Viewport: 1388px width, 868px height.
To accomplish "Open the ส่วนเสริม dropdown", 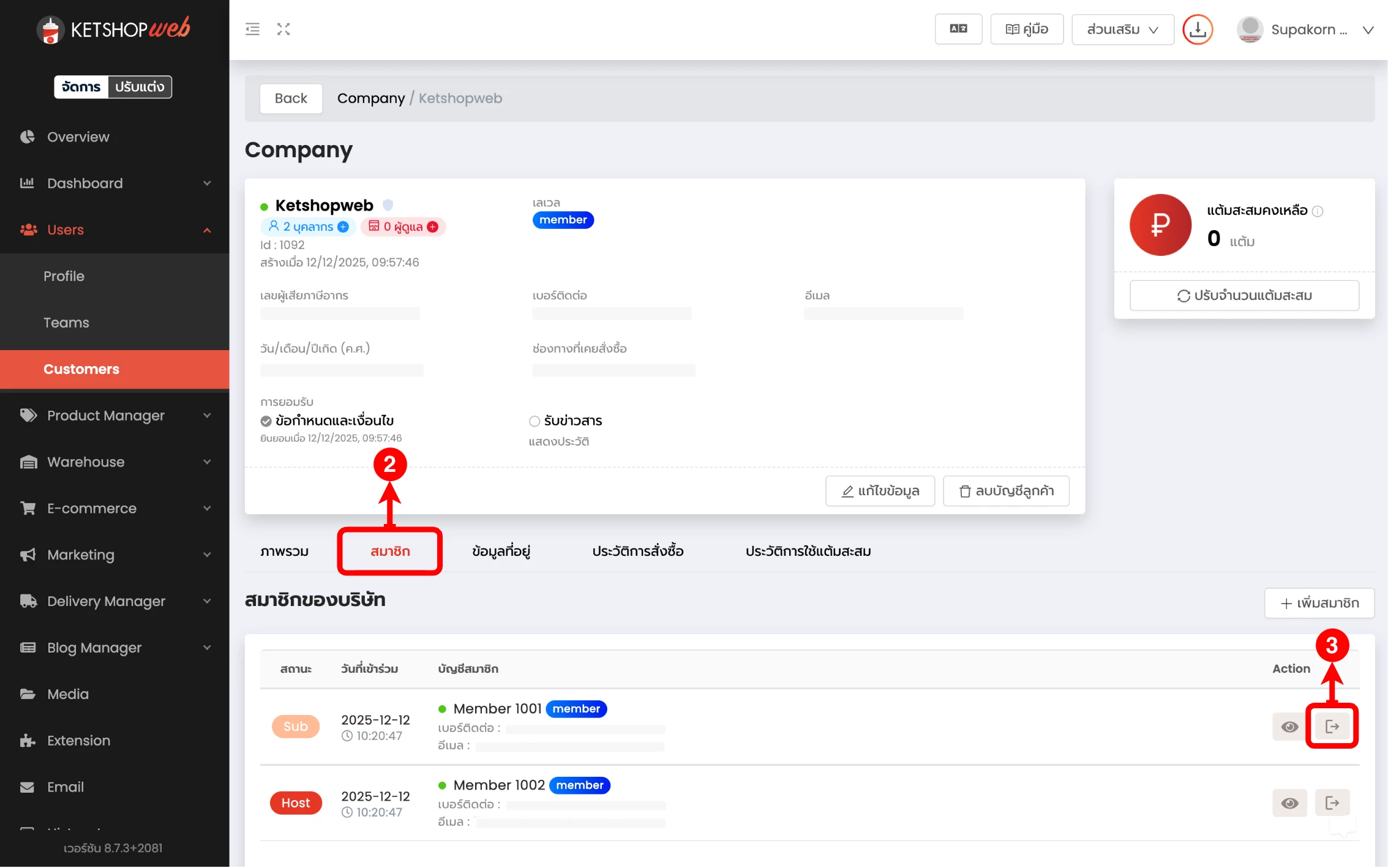I will (x=1122, y=29).
